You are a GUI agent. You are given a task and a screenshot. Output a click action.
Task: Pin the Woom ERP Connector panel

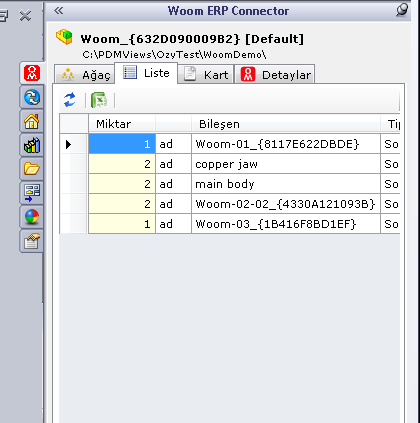coord(402,10)
